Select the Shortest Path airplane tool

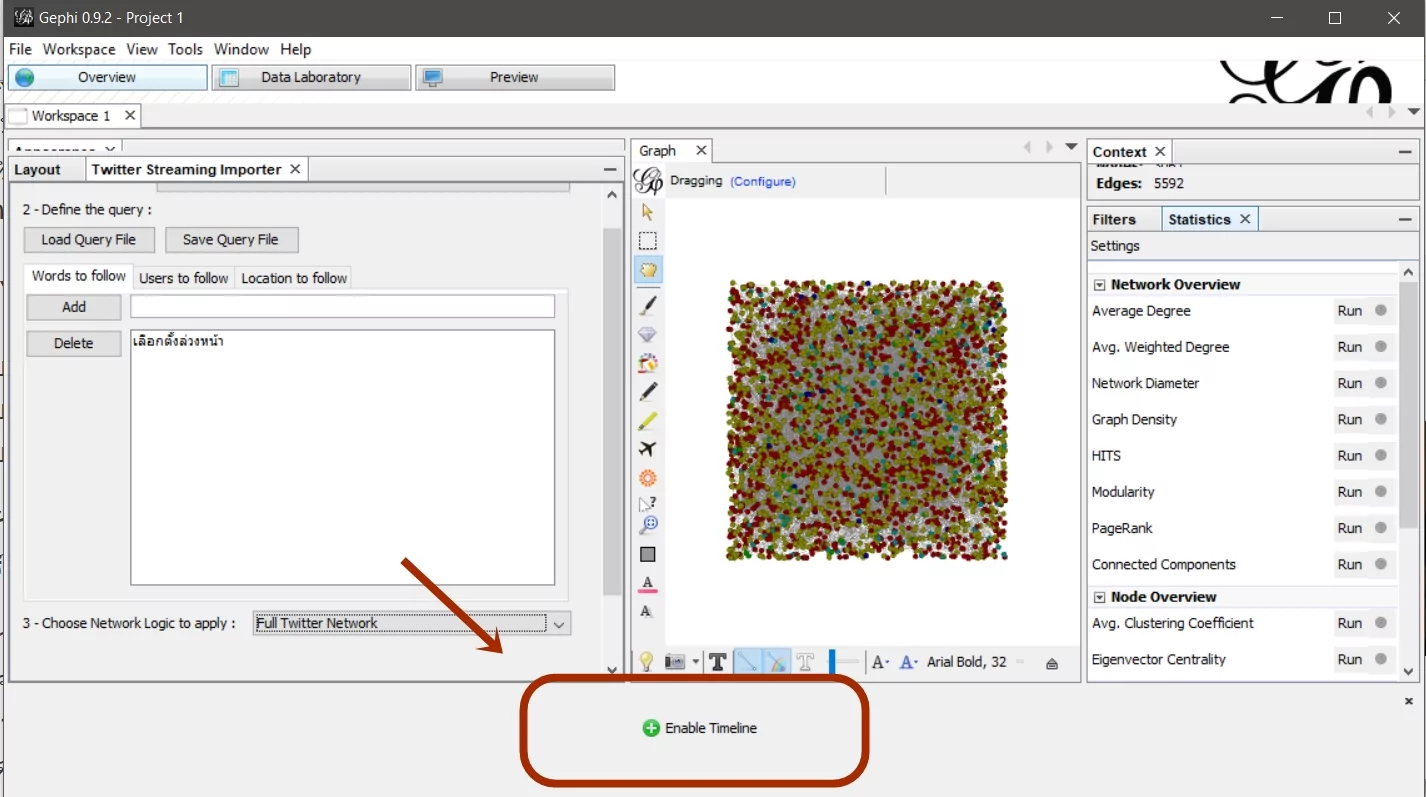pyautogui.click(x=647, y=450)
